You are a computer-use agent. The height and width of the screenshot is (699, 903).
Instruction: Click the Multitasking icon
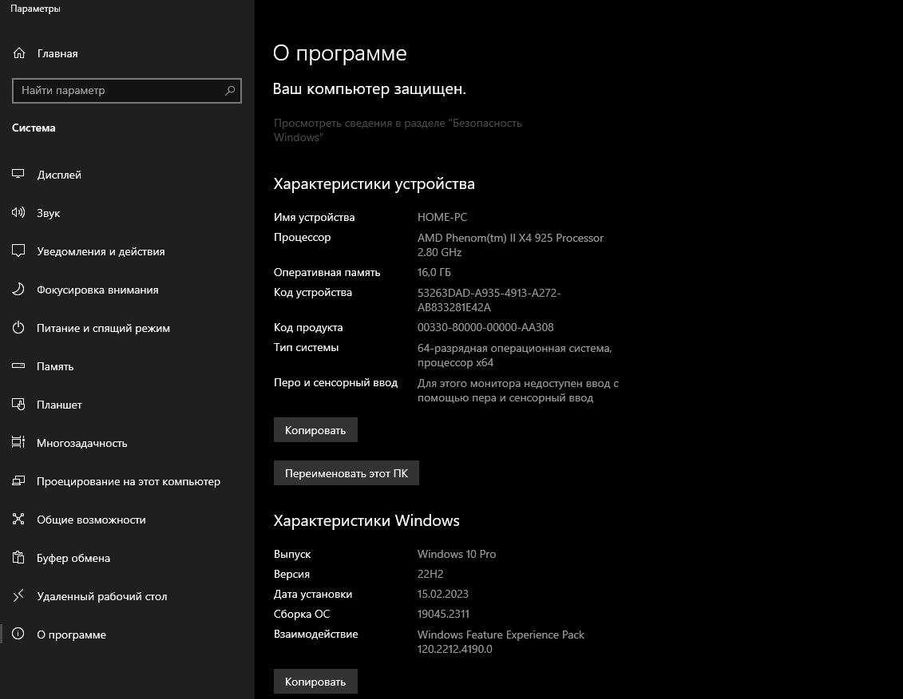click(18, 442)
